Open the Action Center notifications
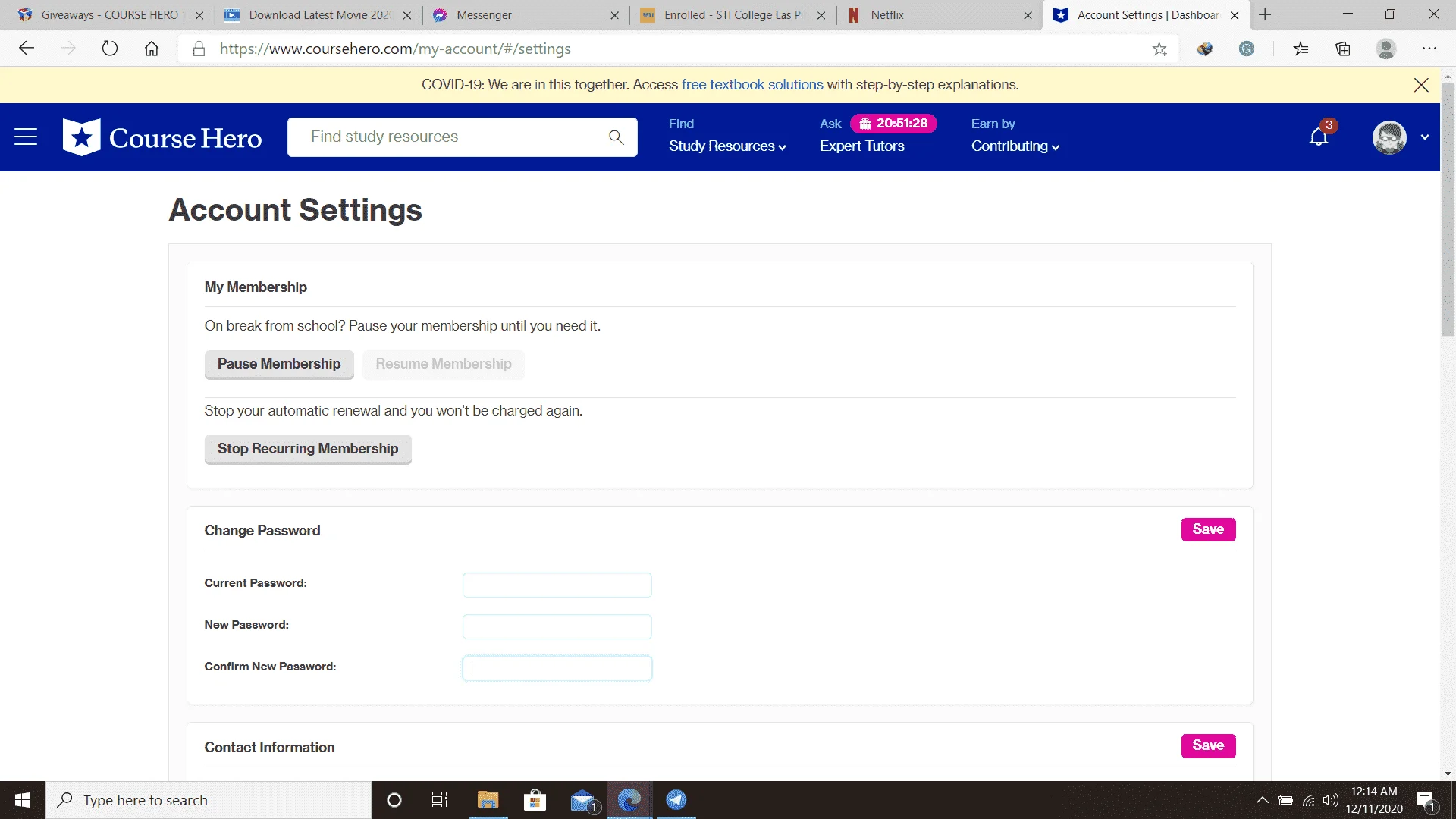Viewport: 1456px width, 819px height. click(1426, 800)
